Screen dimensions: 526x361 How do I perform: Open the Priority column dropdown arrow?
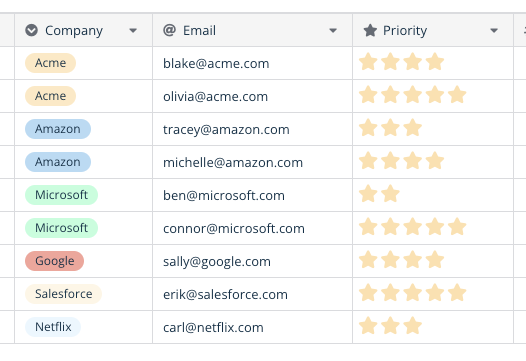point(494,31)
